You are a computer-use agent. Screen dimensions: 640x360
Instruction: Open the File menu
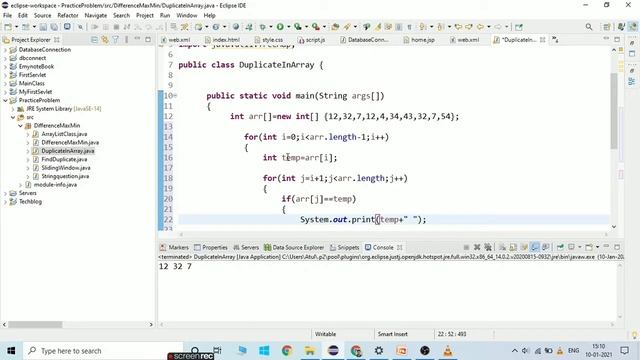[7, 15]
